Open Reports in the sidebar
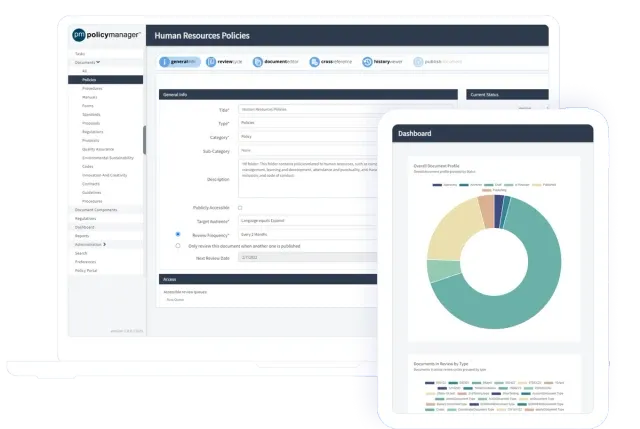Screen dimensions: 640x429 click(x=82, y=236)
